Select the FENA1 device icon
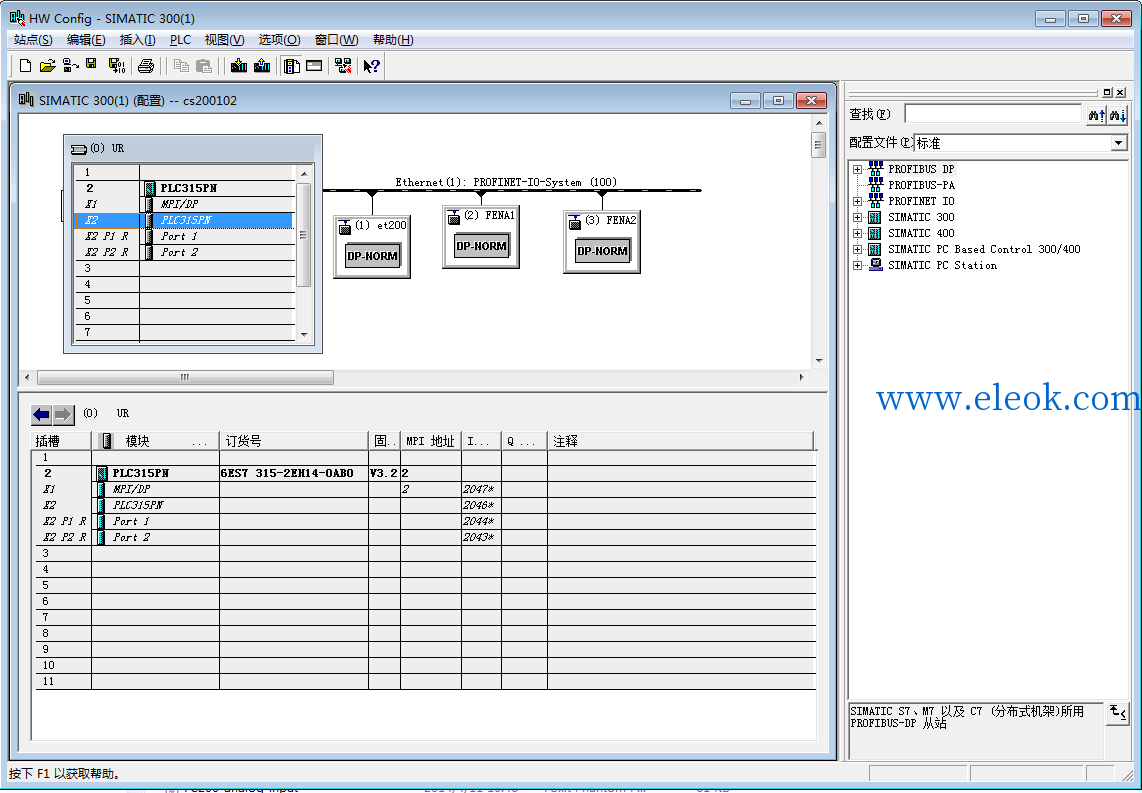The height and width of the screenshot is (793, 1142). [481, 237]
